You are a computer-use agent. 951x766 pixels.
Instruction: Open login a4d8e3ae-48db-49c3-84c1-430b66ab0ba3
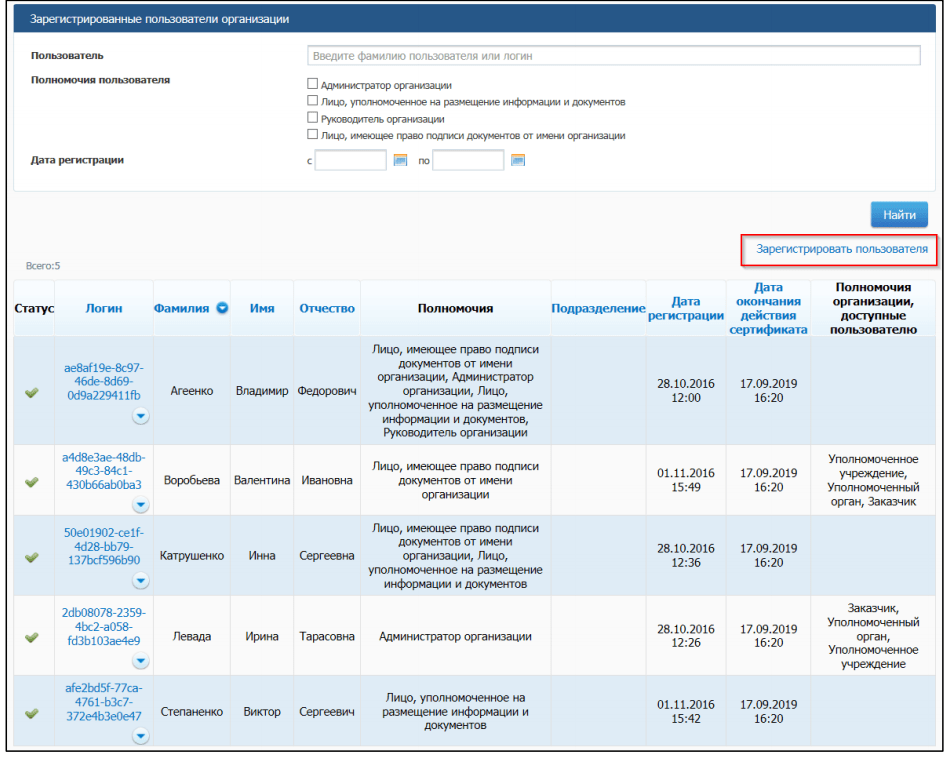click(x=104, y=471)
